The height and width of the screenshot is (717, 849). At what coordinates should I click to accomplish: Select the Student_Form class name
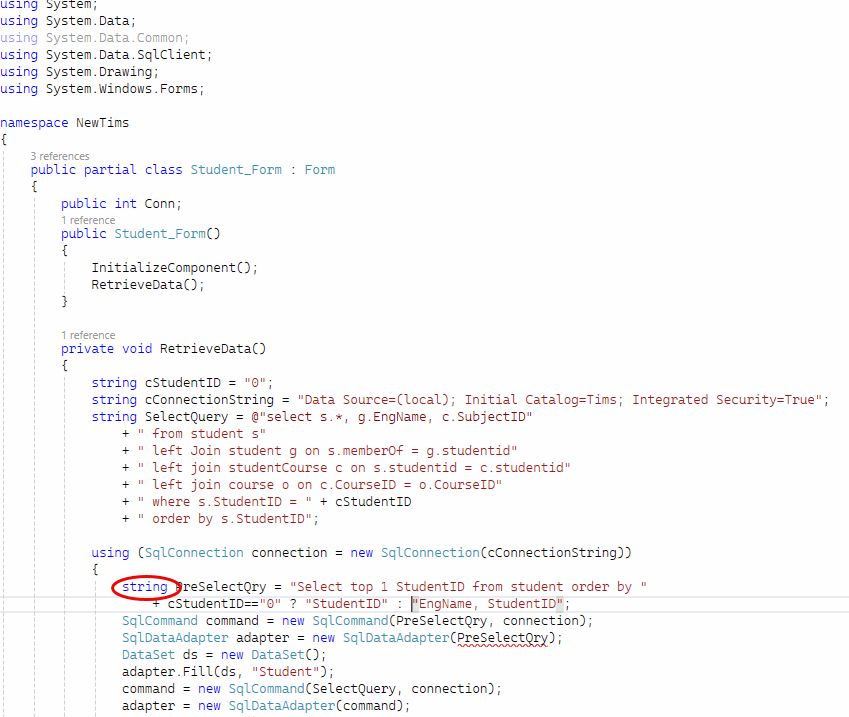(235, 169)
